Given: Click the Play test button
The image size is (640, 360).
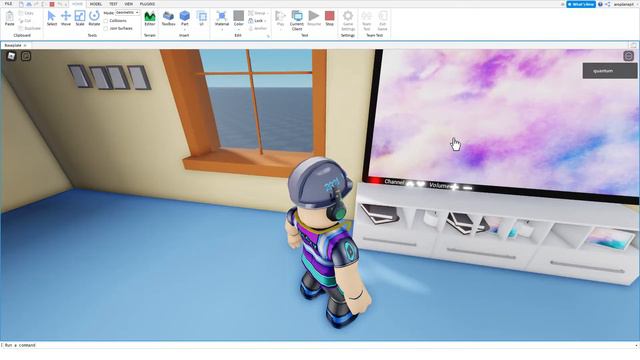Looking at the screenshot, I should (280, 17).
